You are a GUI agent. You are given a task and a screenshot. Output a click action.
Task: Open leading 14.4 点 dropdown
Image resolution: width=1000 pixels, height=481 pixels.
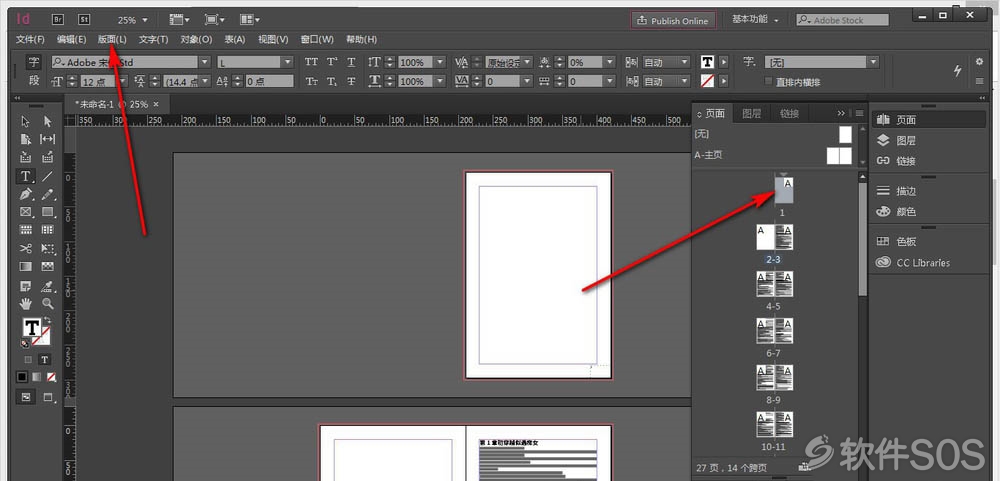click(204, 82)
